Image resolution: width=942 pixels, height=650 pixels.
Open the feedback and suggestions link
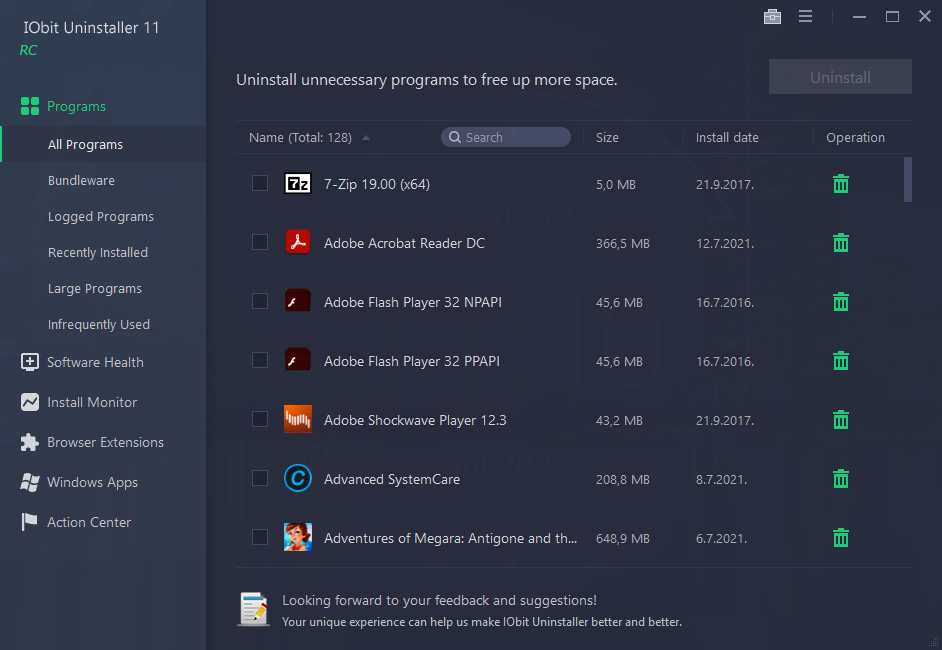tap(439, 600)
